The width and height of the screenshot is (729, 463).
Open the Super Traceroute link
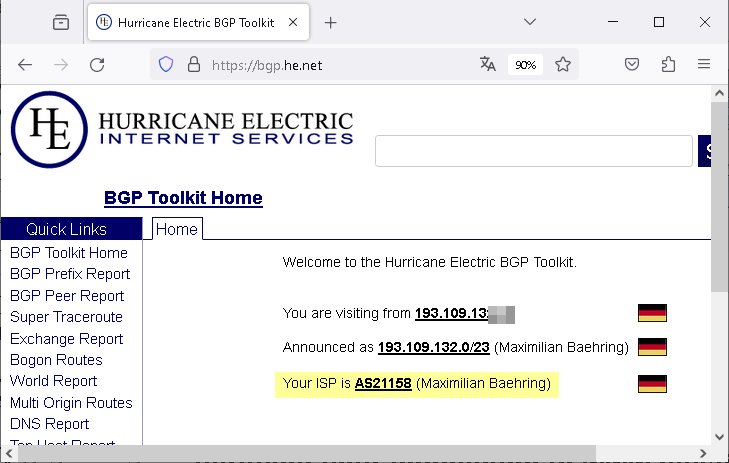click(x=66, y=317)
